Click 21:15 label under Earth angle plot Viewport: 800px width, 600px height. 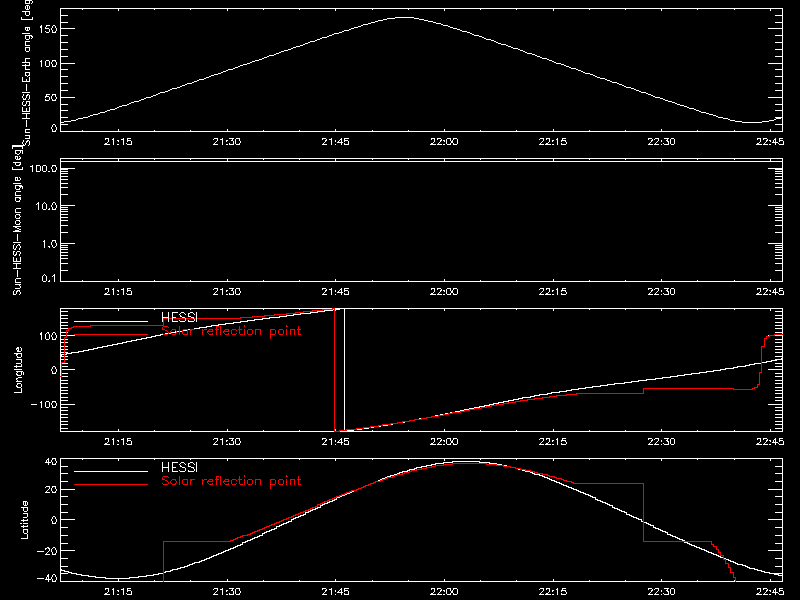point(118,142)
